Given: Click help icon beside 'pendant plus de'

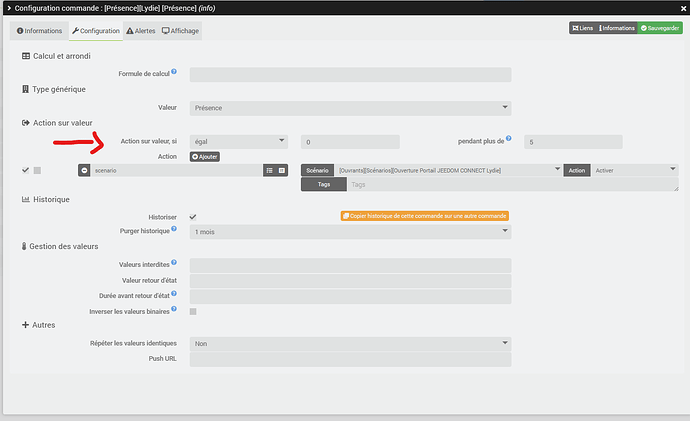Looking at the screenshot, I should tap(509, 141).
